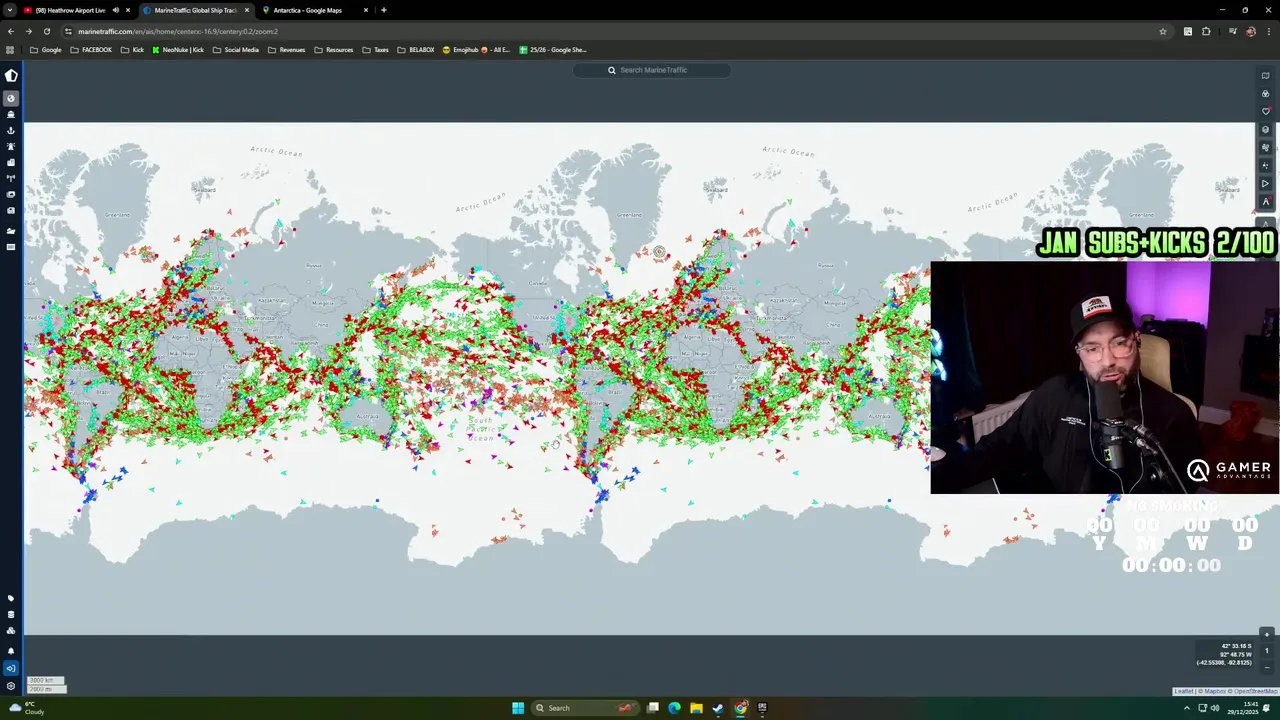Reload the MarineTraffic page
The height and width of the screenshot is (720, 1280).
point(47,31)
